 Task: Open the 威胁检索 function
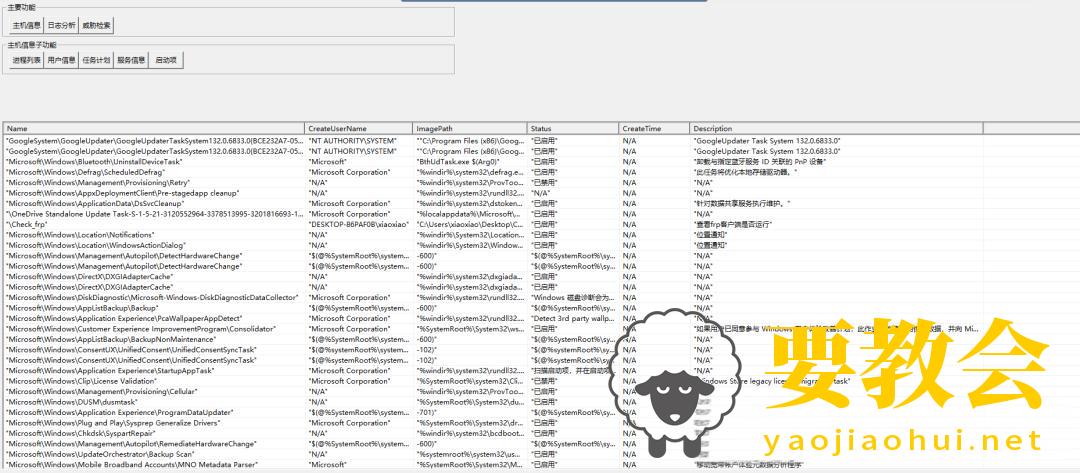click(x=96, y=25)
